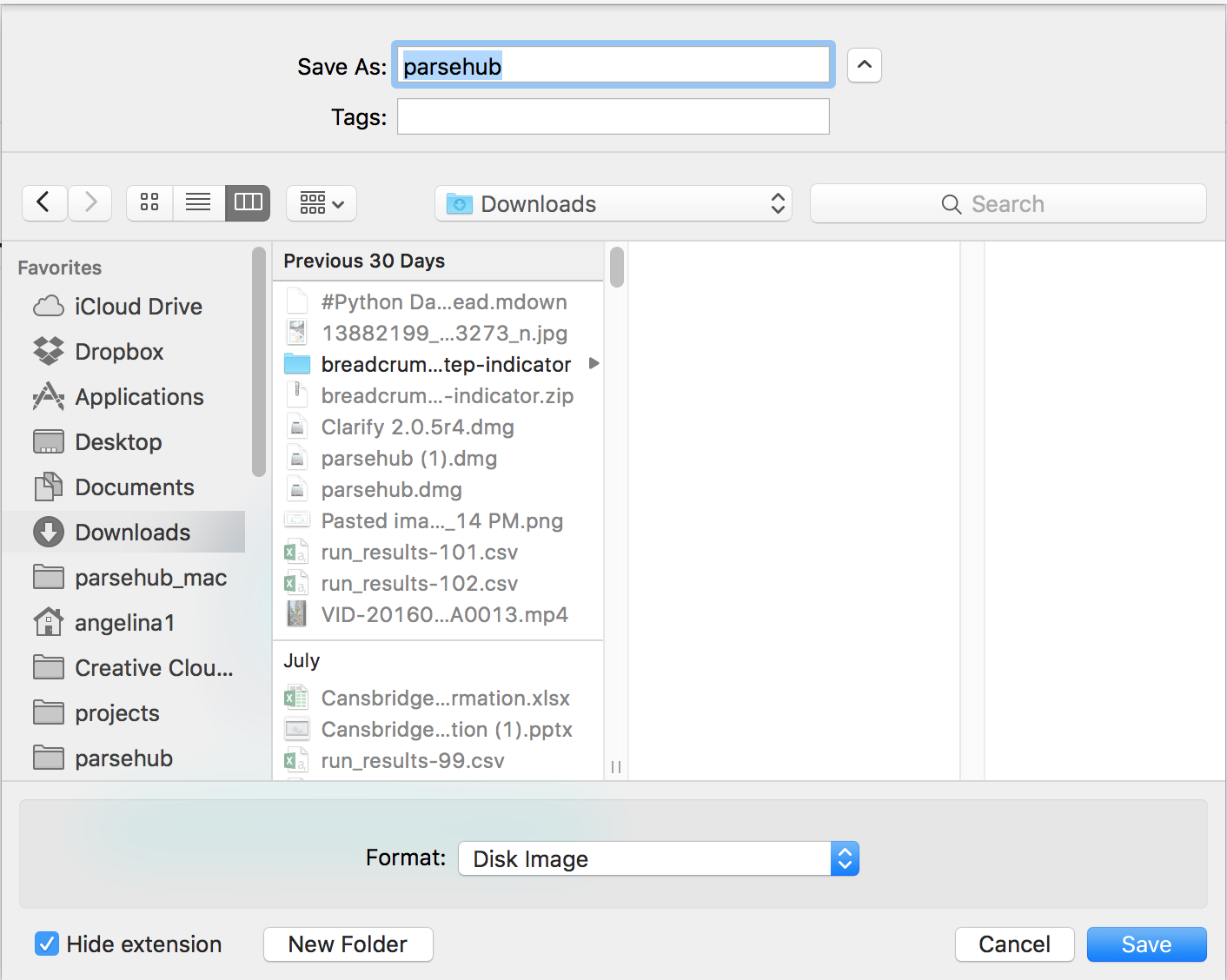Image resolution: width=1227 pixels, height=980 pixels.
Task: Collapse the dialog with the up-chevron button
Action: pos(865,65)
